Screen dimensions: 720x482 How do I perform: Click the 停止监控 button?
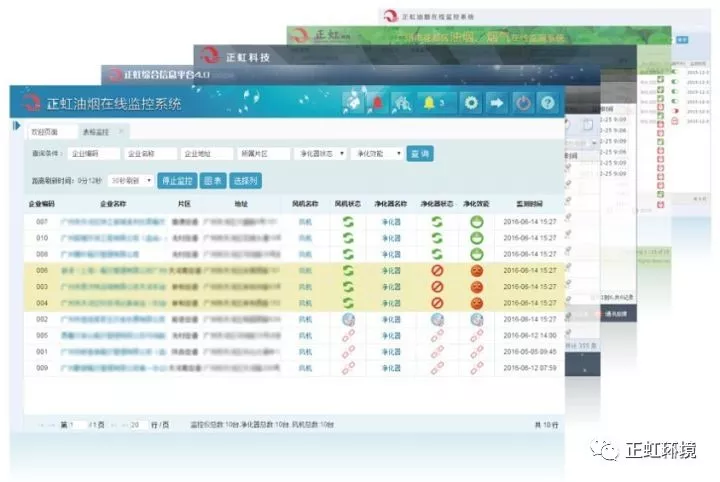[x=177, y=181]
